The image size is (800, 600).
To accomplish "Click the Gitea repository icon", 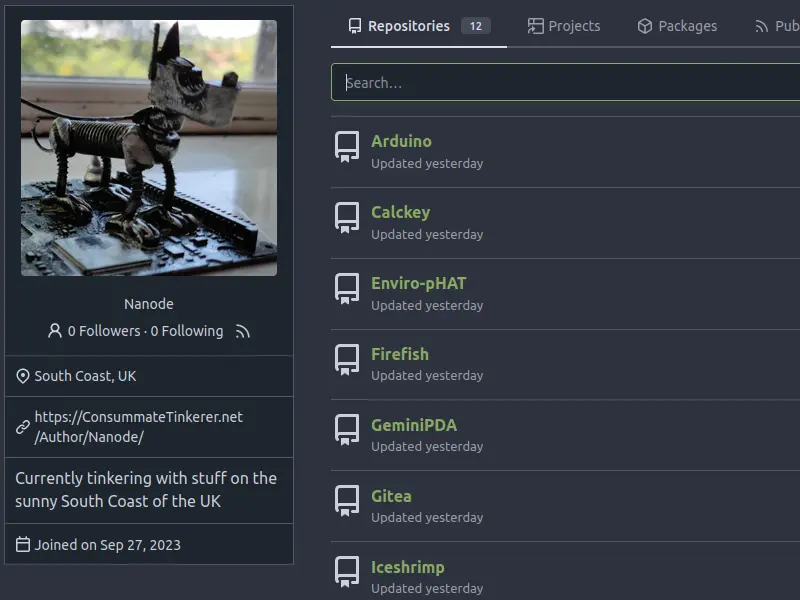I will coord(347,502).
